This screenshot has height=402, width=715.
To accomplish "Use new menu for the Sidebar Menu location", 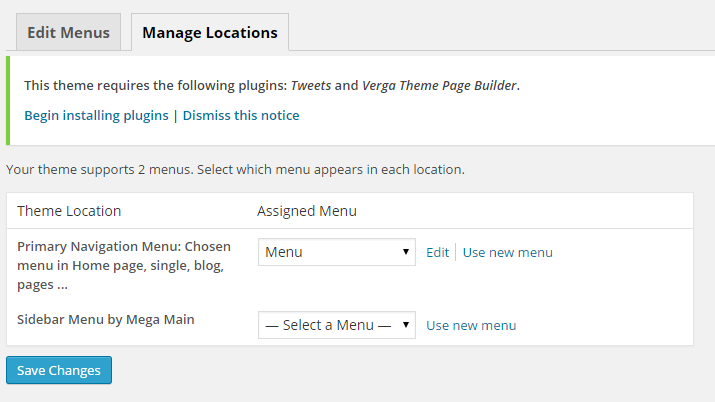I will pos(471,325).
